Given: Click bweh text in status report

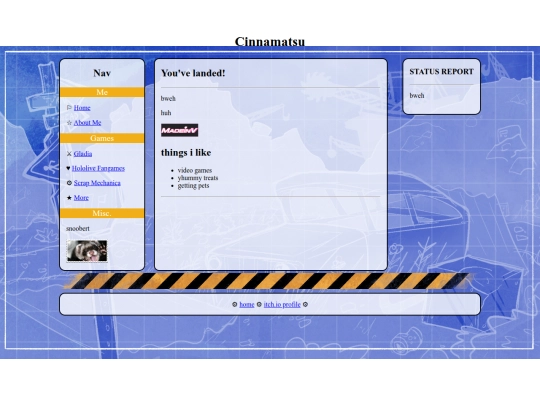Looking at the screenshot, I should (x=417, y=96).
